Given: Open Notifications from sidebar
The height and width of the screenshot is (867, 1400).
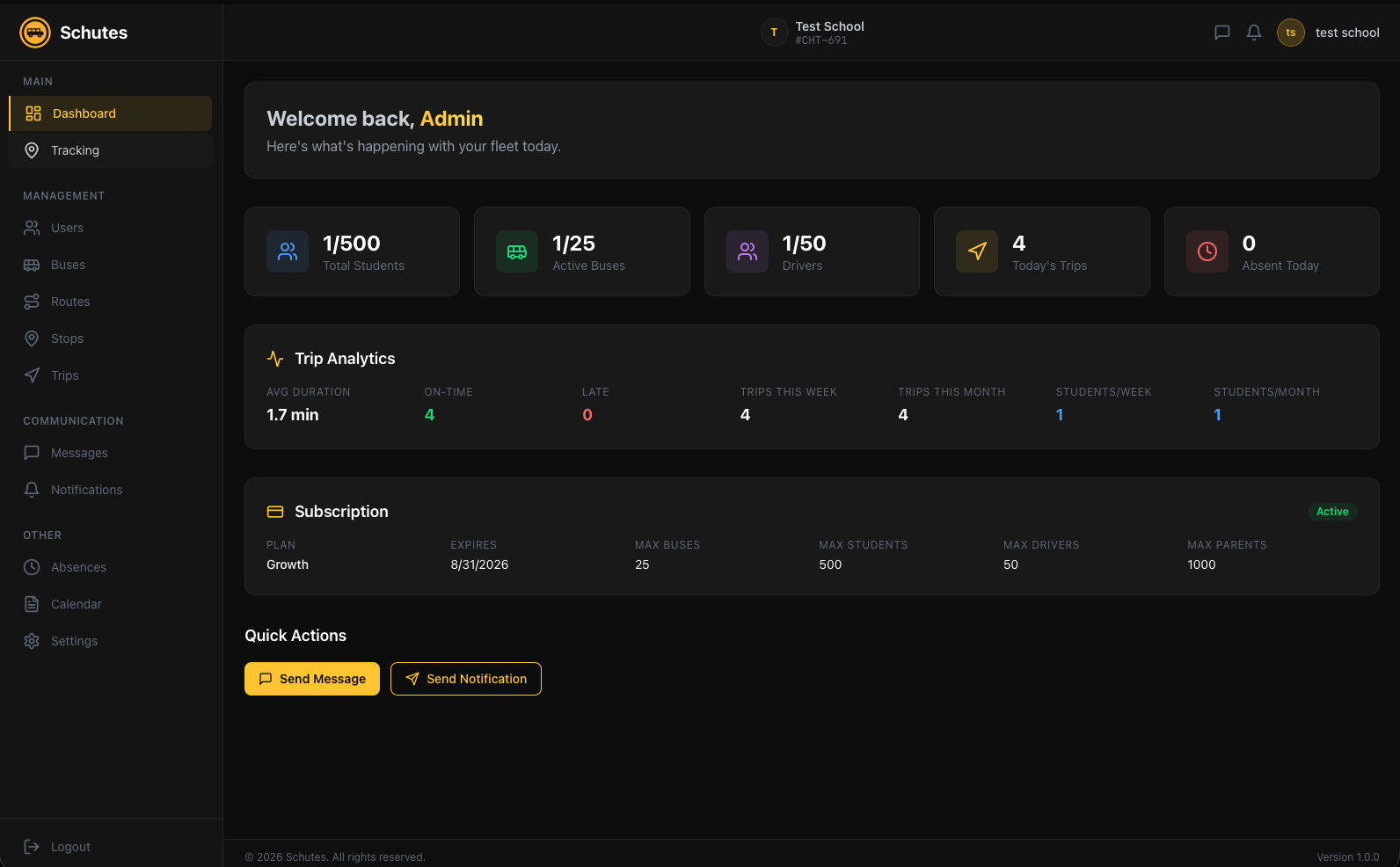Looking at the screenshot, I should pos(111,490).
